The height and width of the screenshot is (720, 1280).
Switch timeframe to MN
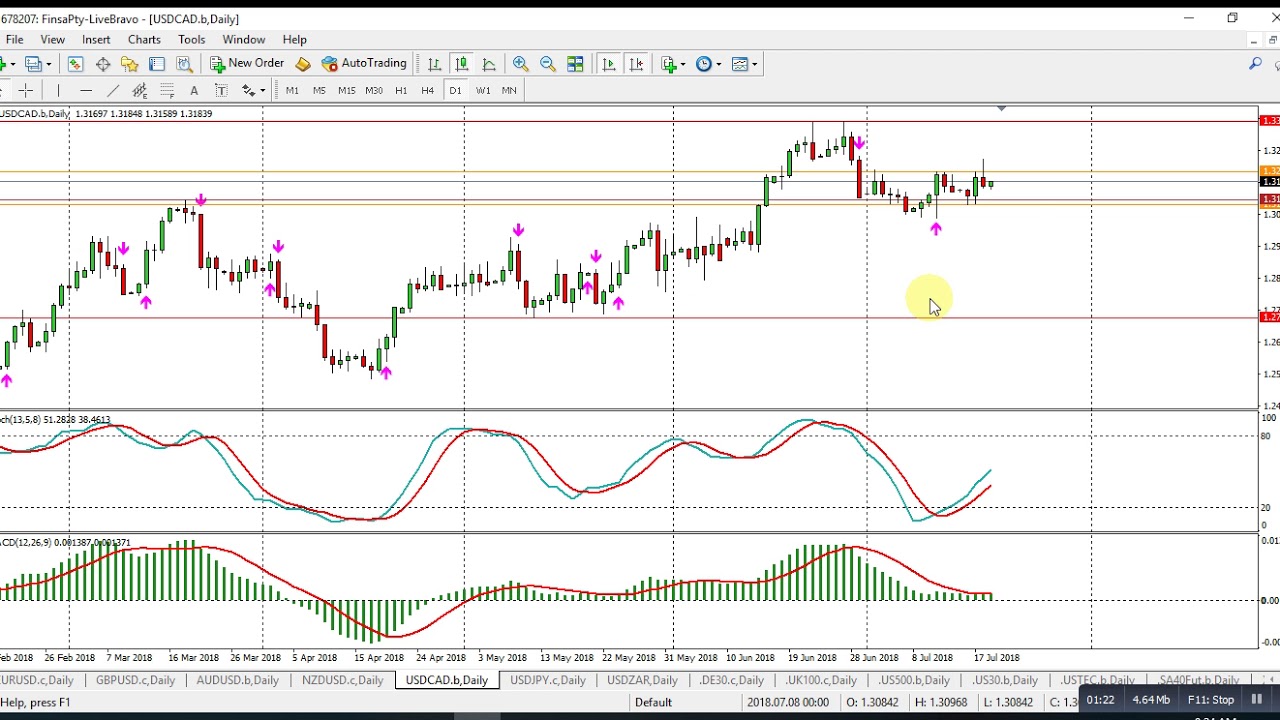(x=509, y=91)
